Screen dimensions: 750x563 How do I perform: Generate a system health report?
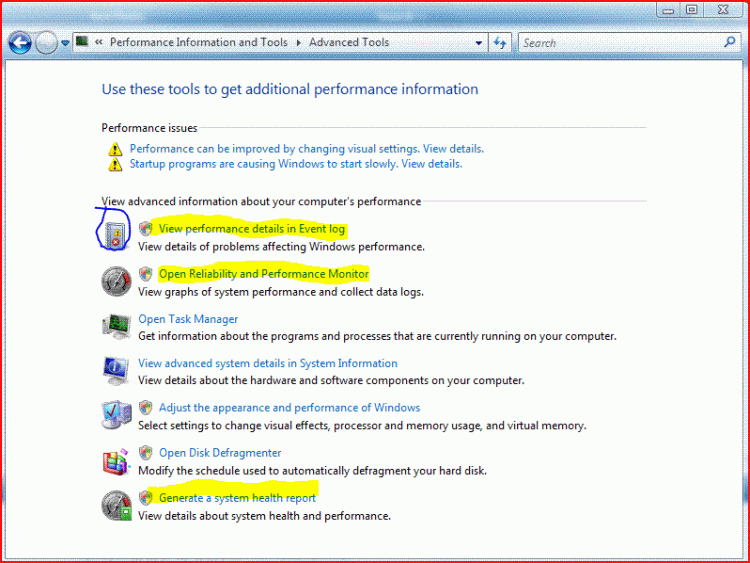[237, 498]
